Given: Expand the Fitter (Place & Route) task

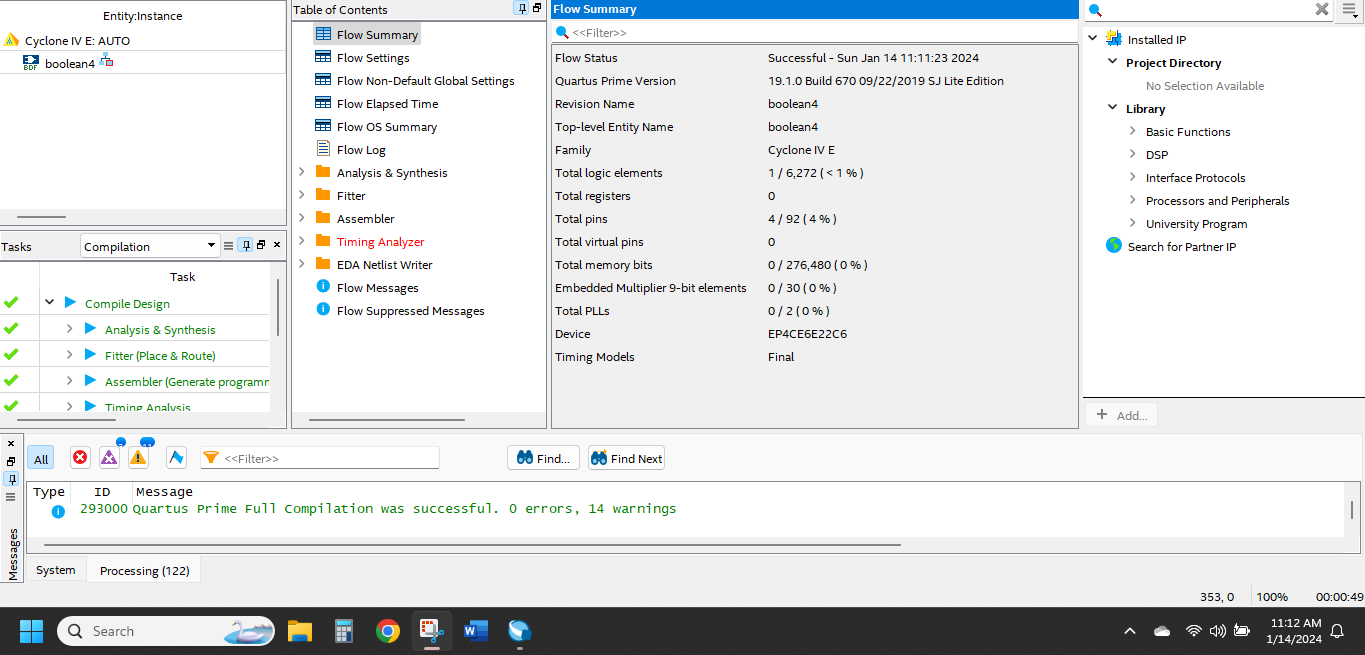Looking at the screenshot, I should [69, 354].
